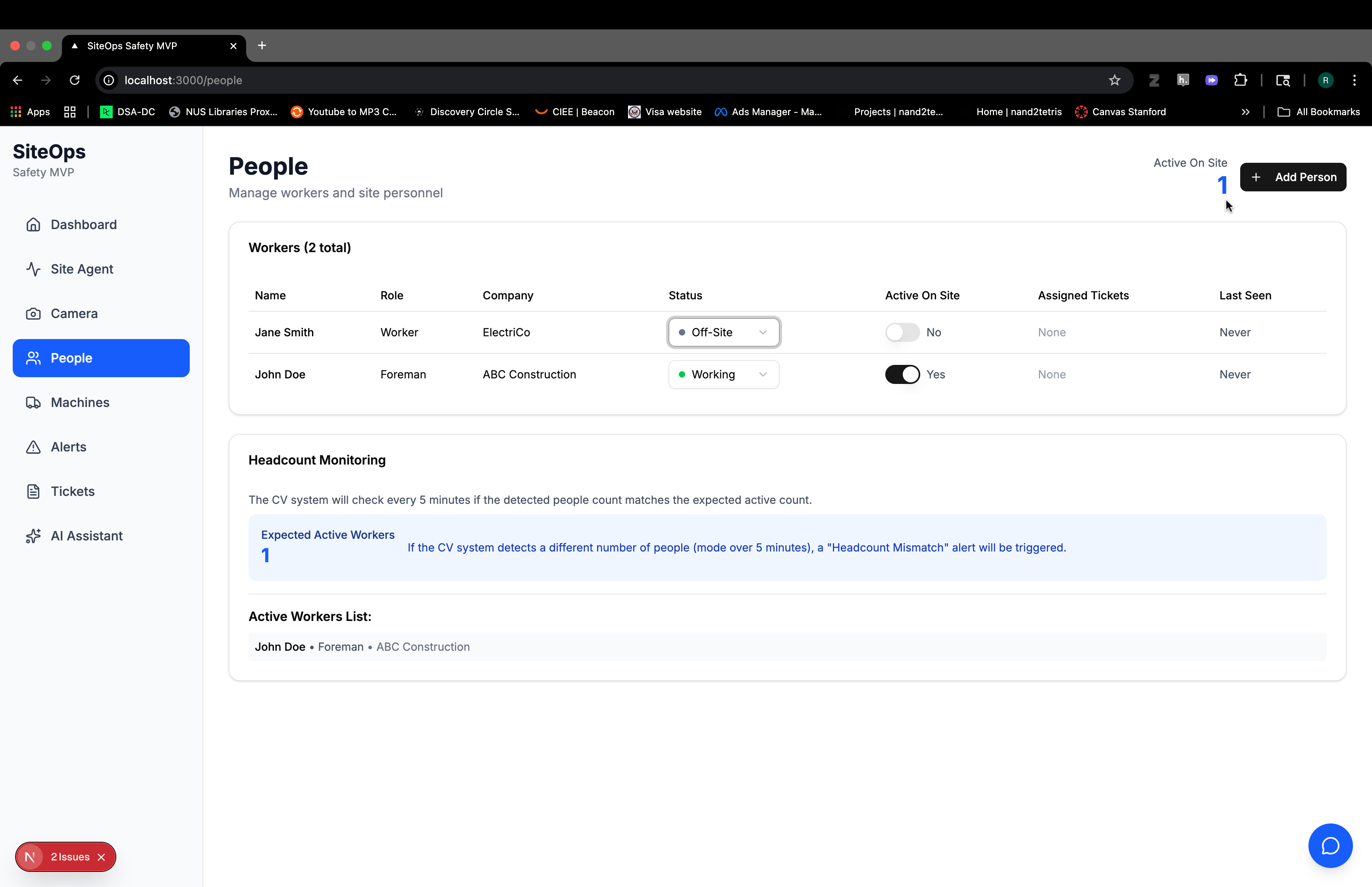Image resolution: width=1372 pixels, height=887 pixels.
Task: Disable Active On Site for John Doe
Action: (902, 374)
